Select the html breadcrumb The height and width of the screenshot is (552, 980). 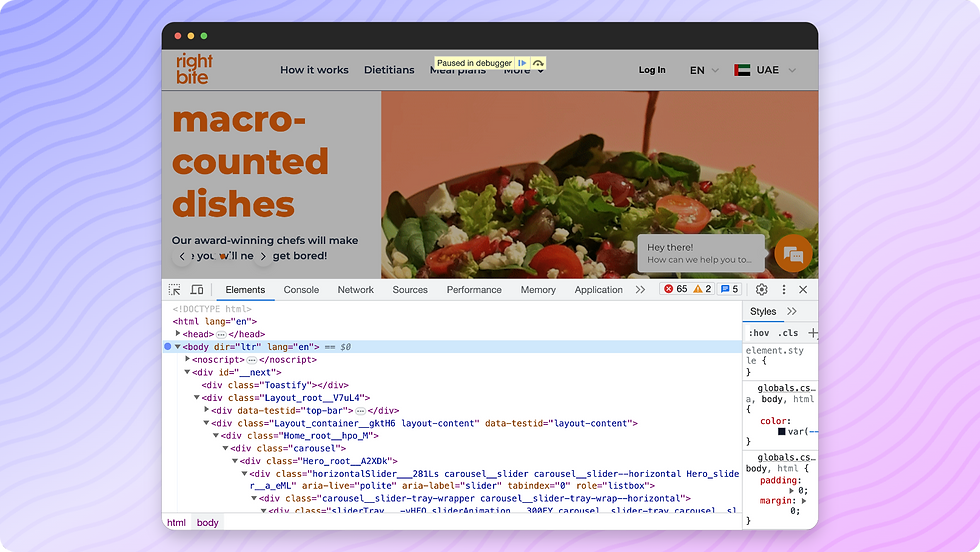176,523
